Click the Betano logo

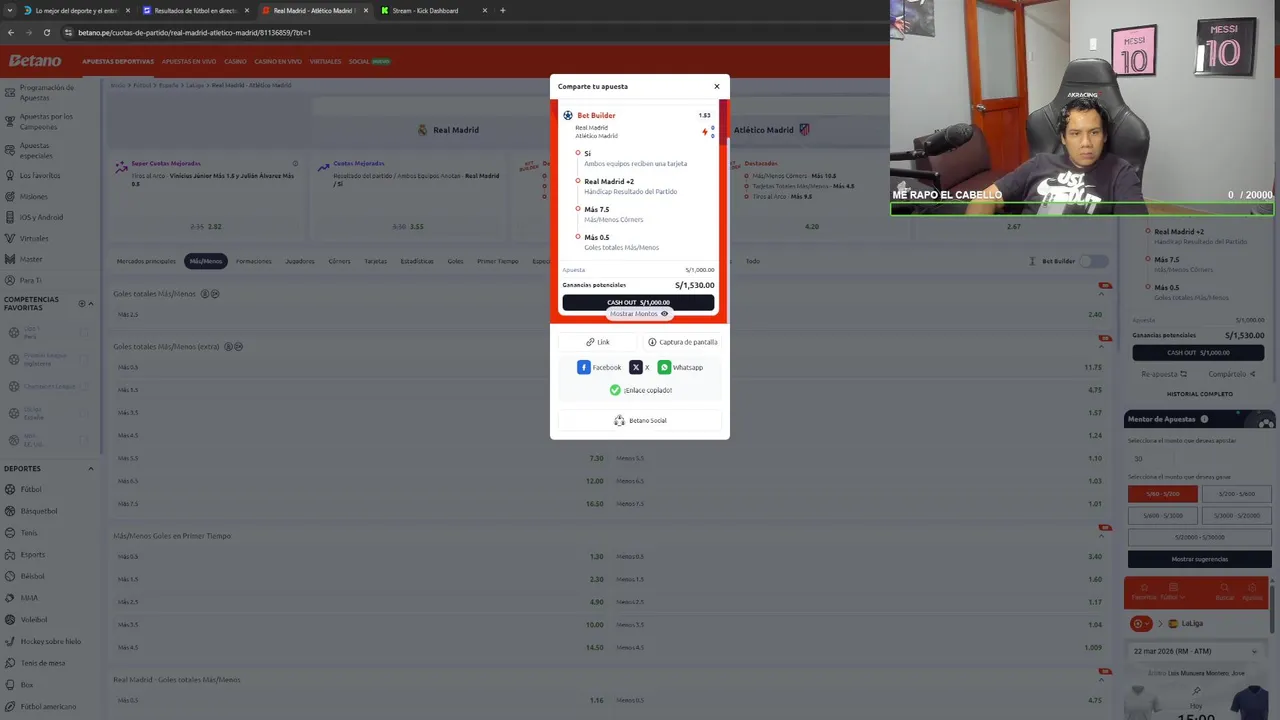35,61
